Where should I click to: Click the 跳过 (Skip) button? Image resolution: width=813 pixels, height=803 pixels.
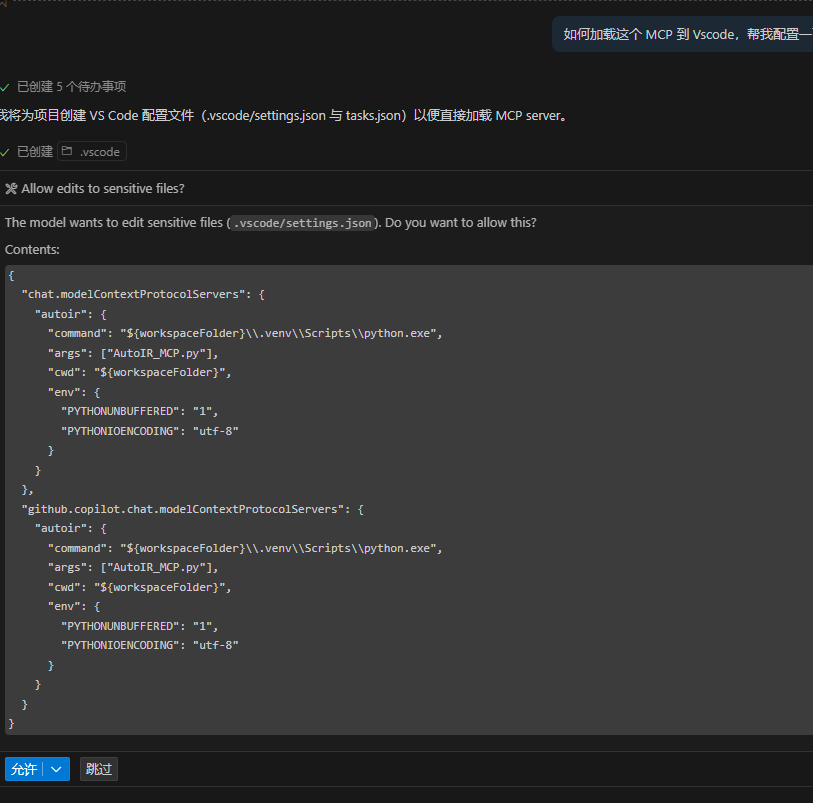(99, 769)
